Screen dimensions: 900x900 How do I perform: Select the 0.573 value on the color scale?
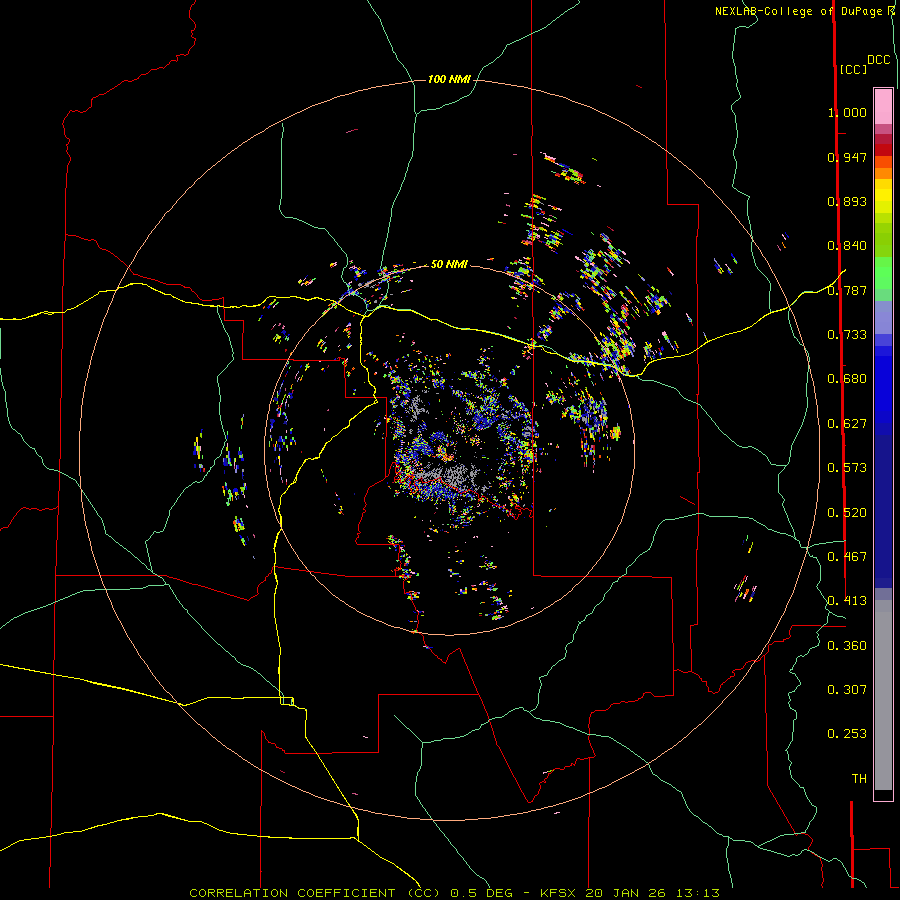(847, 468)
